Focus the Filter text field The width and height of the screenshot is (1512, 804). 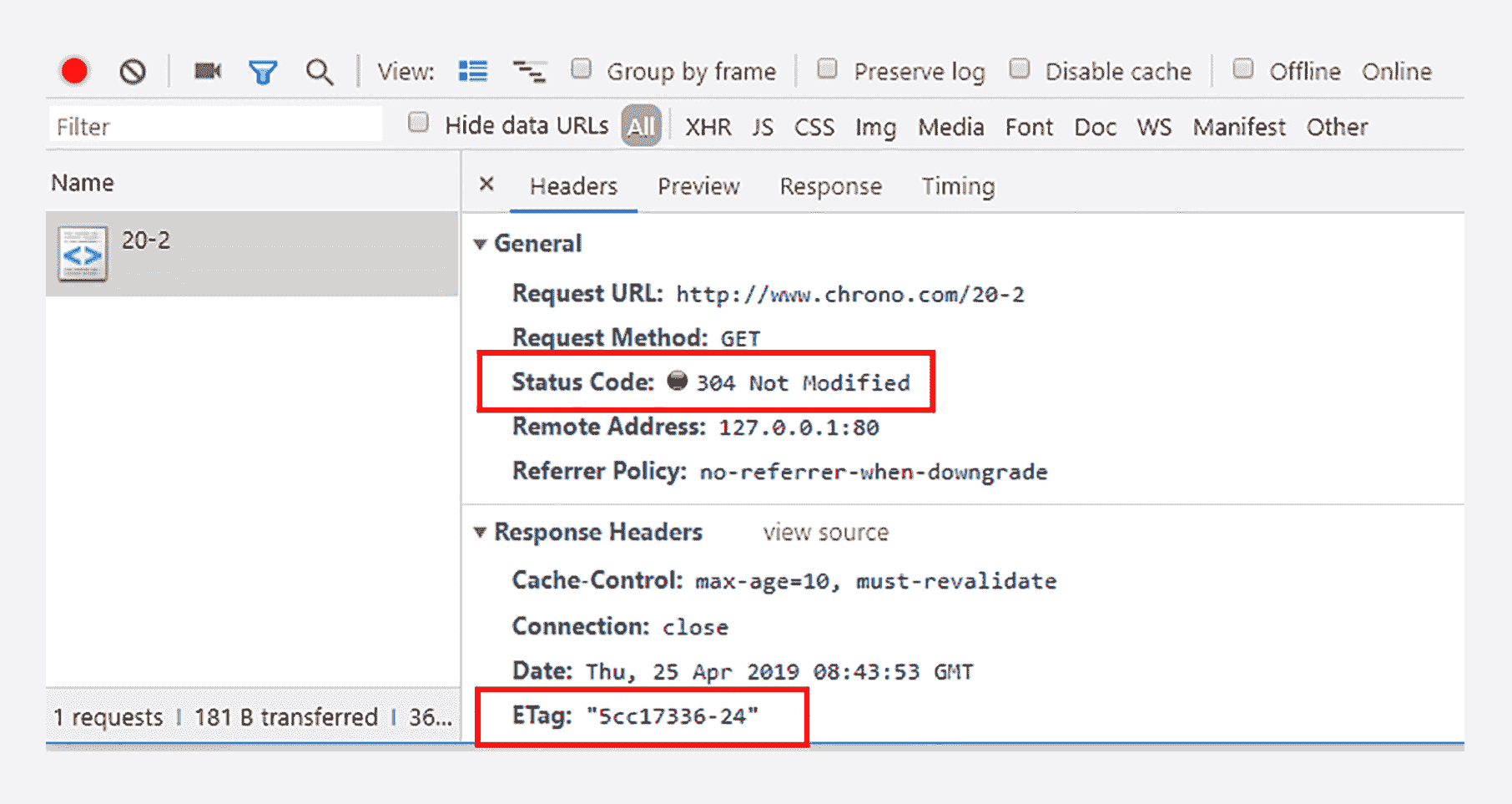[x=215, y=126]
